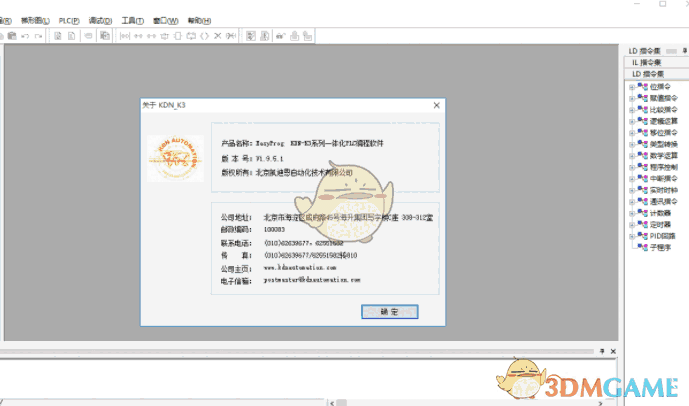Screen dimensions: 689x406
Task: Select the 类型转换 tree item label
Action: coord(664,144)
